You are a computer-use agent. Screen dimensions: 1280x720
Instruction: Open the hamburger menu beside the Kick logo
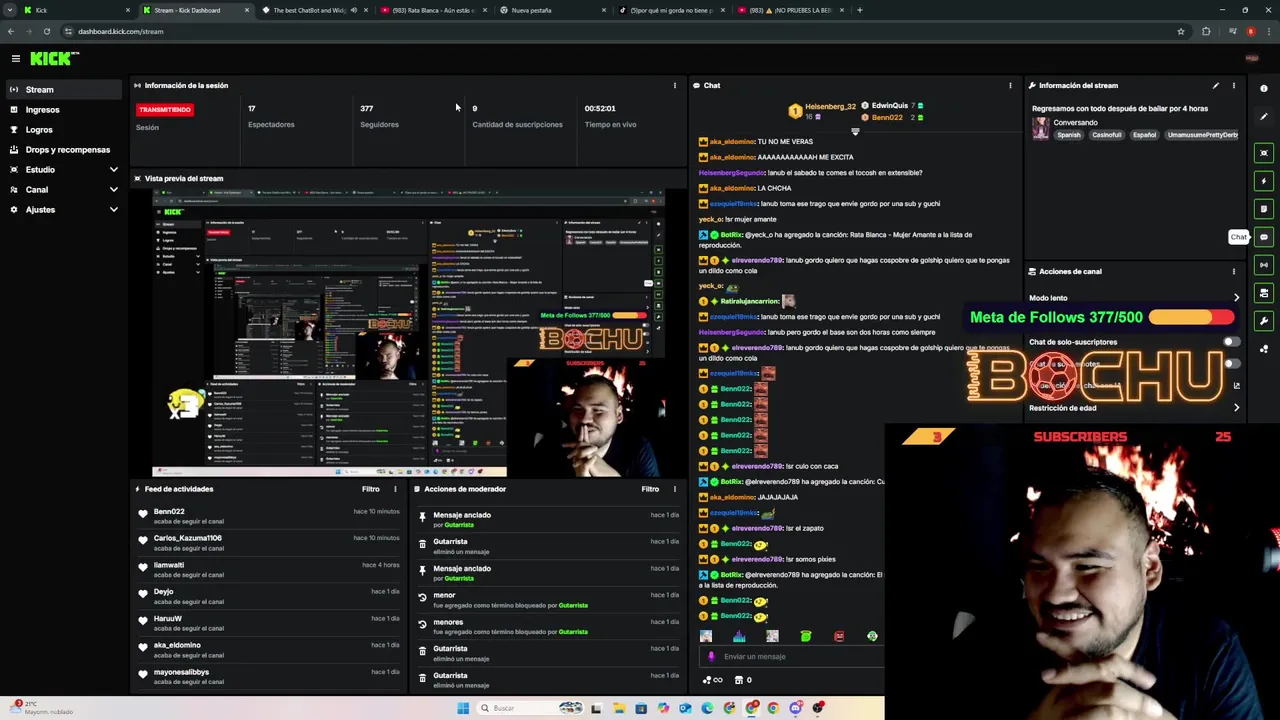(x=16, y=59)
